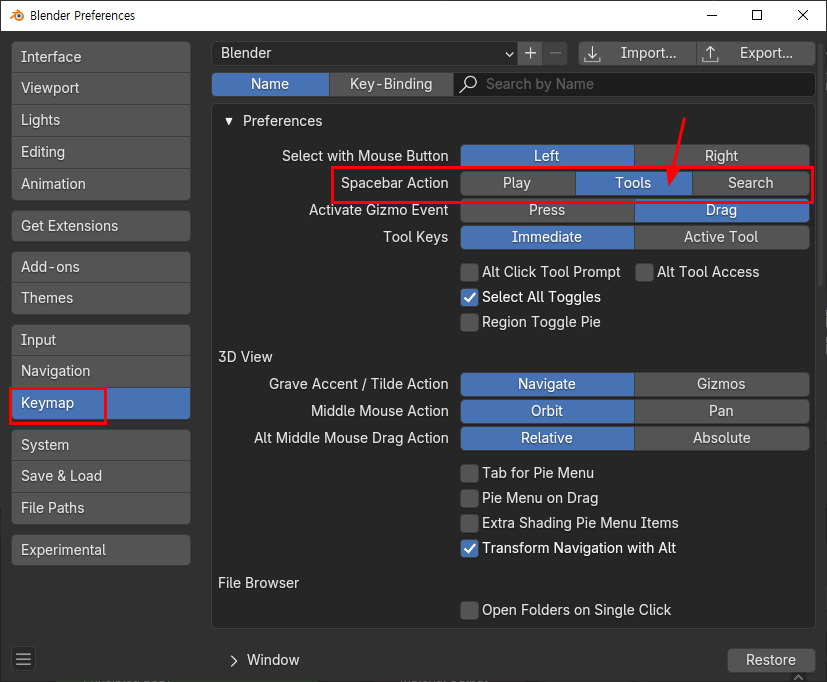The image size is (827, 682).
Task: Uncheck Select All Toggles
Action: 469,297
